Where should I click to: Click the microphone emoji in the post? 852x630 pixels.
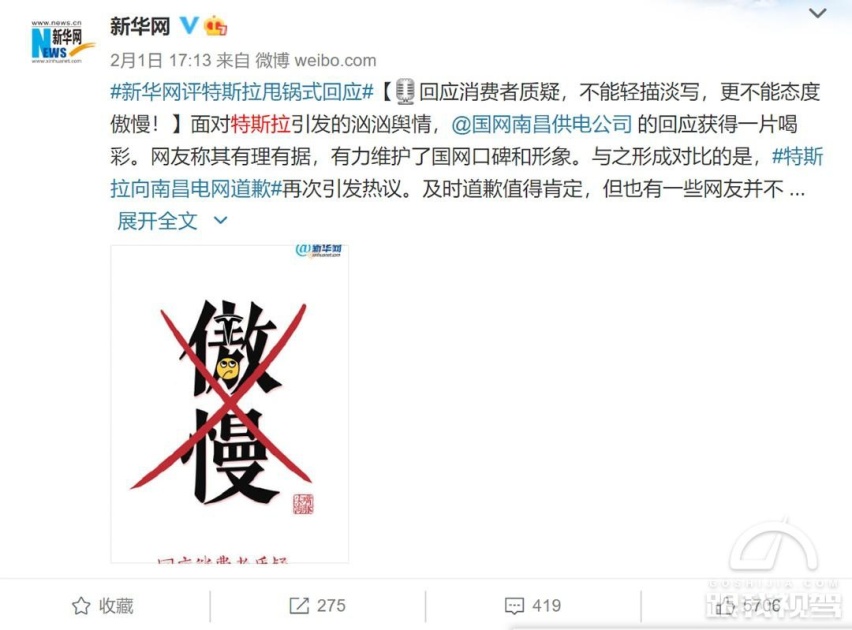[405, 91]
